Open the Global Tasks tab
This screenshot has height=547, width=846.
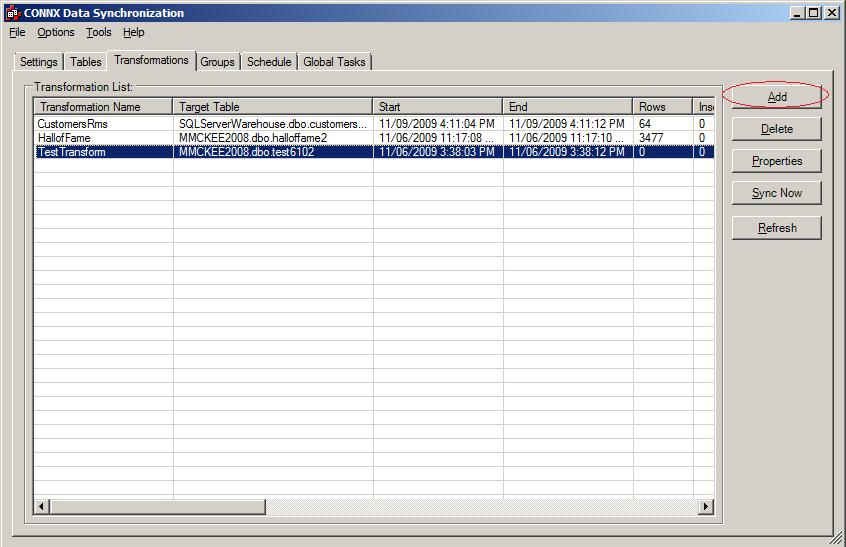335,62
